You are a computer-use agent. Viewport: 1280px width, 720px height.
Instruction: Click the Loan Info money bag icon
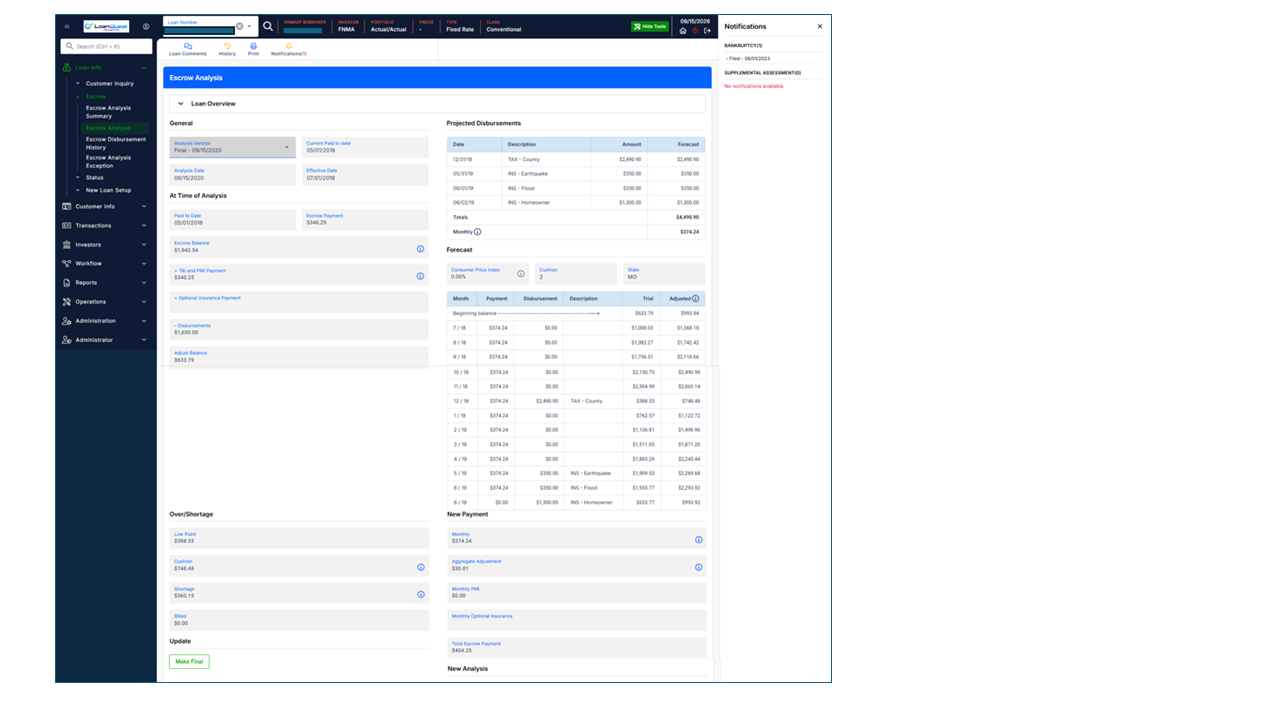[66, 68]
